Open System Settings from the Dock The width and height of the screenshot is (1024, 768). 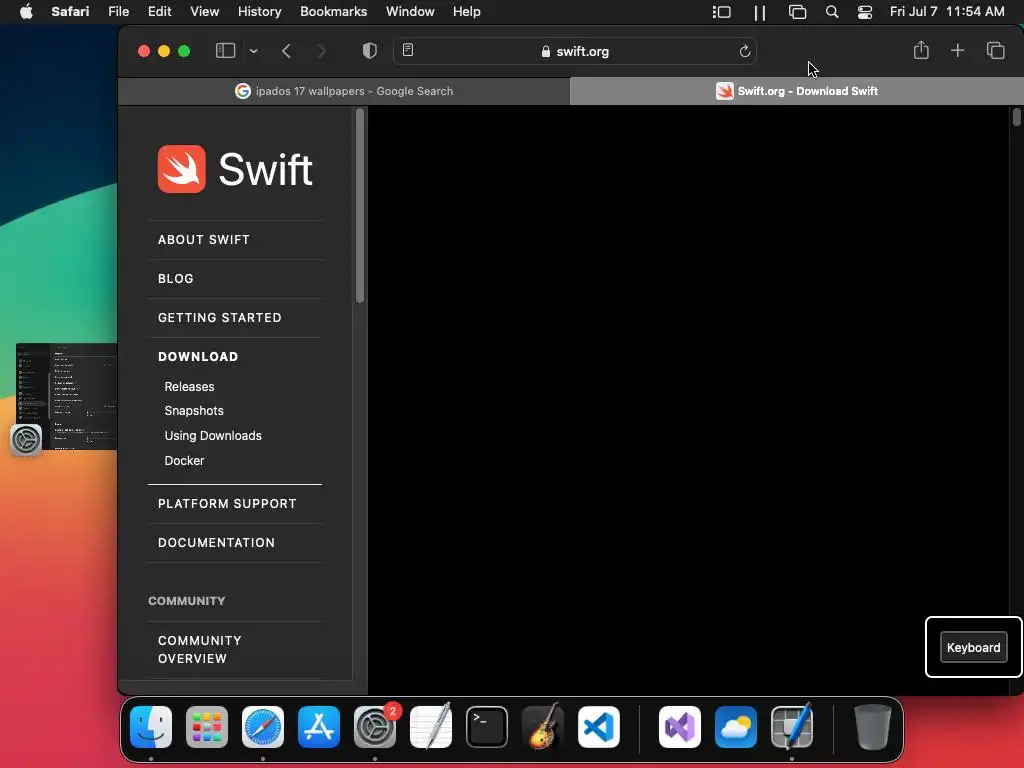tap(375, 726)
